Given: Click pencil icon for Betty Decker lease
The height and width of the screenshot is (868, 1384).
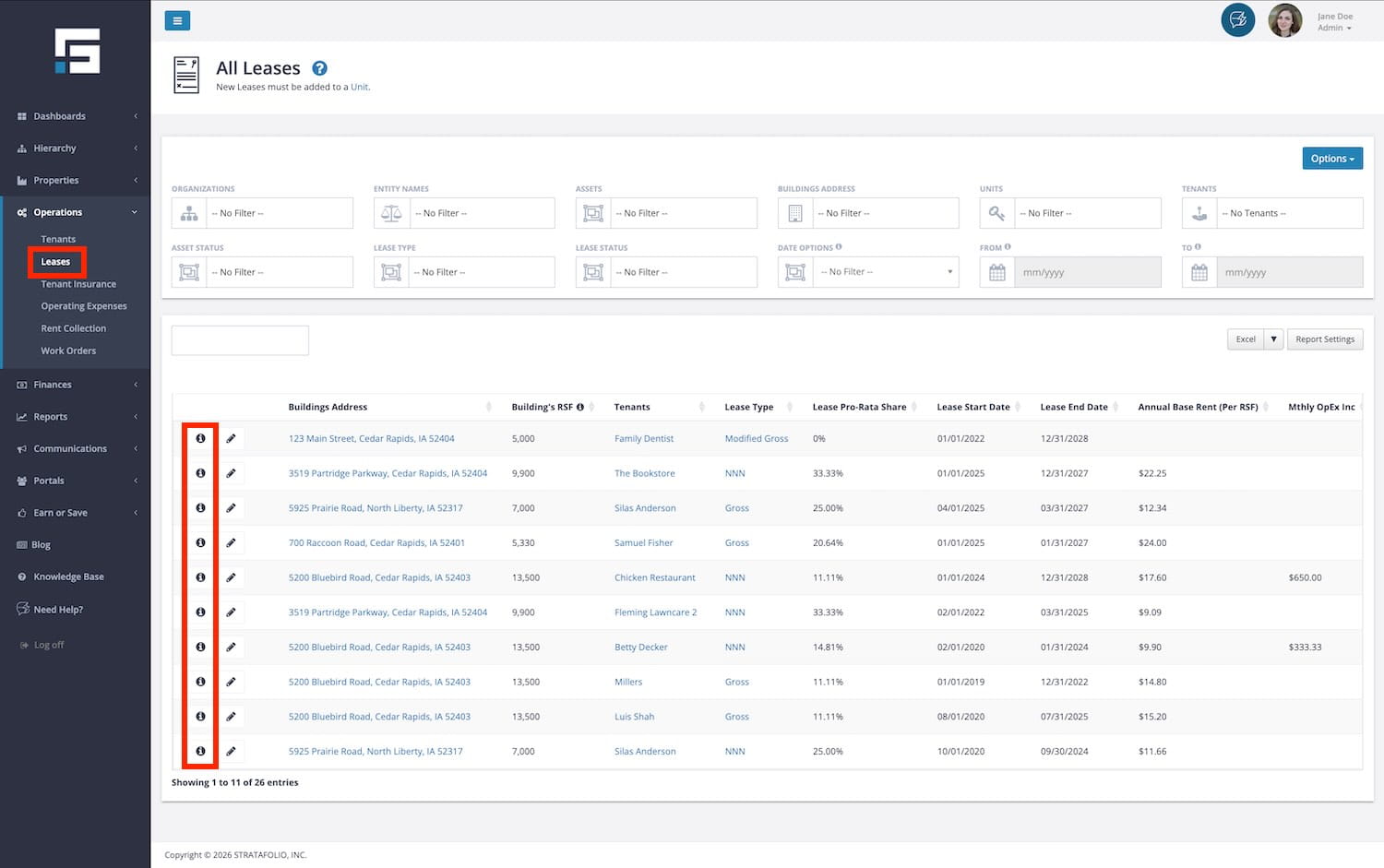Looking at the screenshot, I should coord(231,648).
